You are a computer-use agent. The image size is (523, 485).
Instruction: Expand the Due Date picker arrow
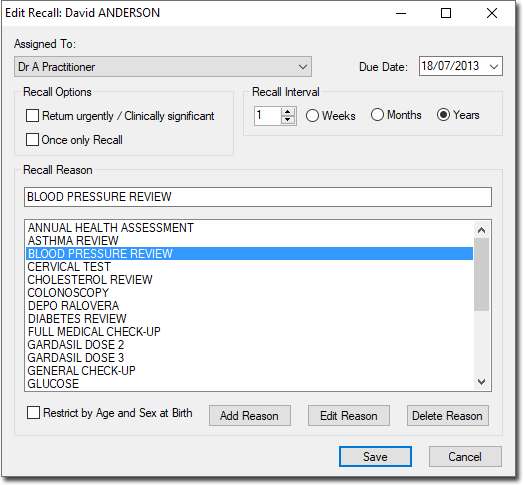(x=494, y=66)
